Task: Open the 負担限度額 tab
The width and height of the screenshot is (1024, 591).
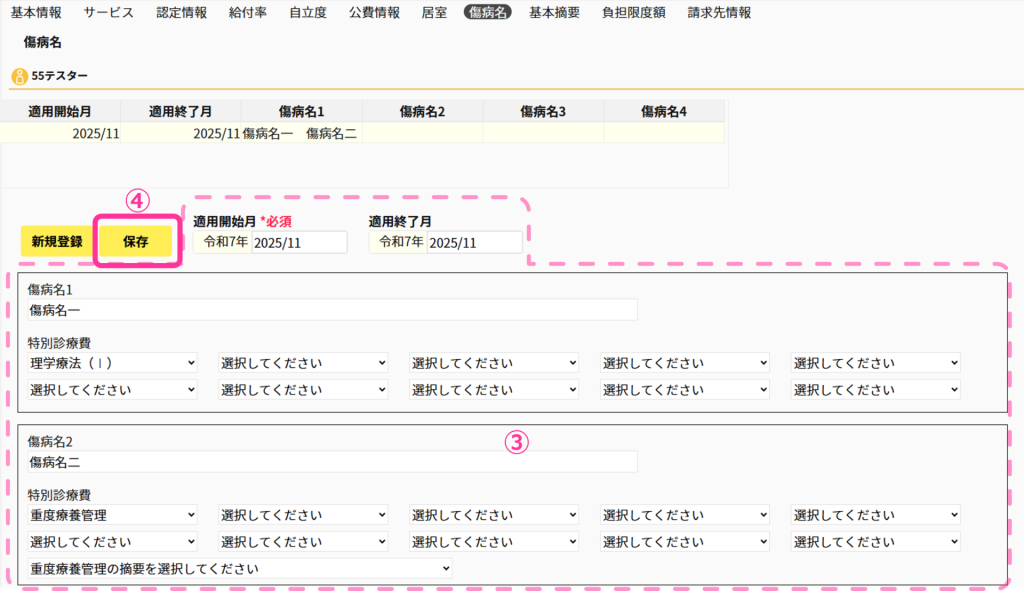Action: coord(633,13)
